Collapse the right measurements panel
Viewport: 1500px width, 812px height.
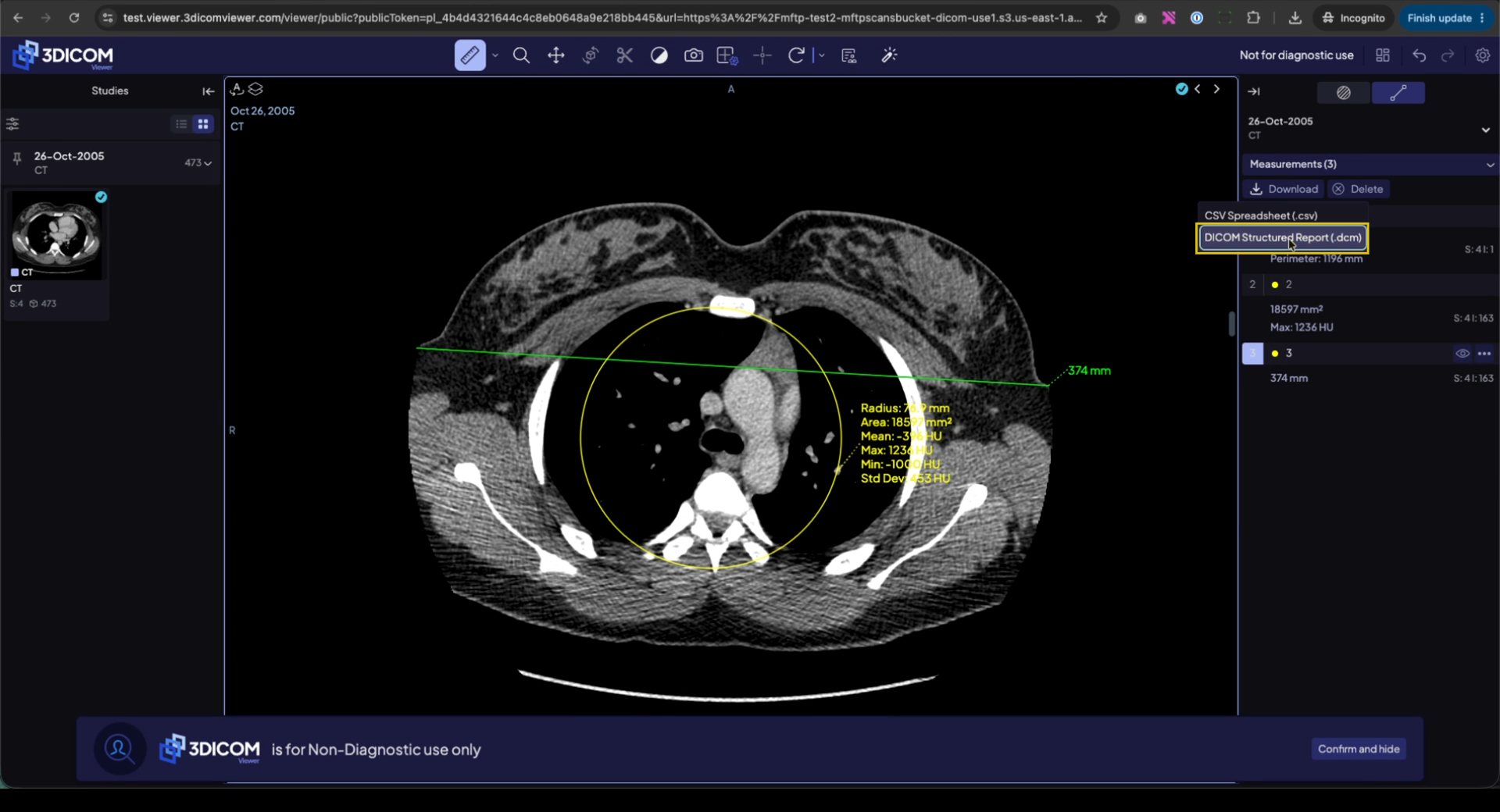click(1254, 92)
